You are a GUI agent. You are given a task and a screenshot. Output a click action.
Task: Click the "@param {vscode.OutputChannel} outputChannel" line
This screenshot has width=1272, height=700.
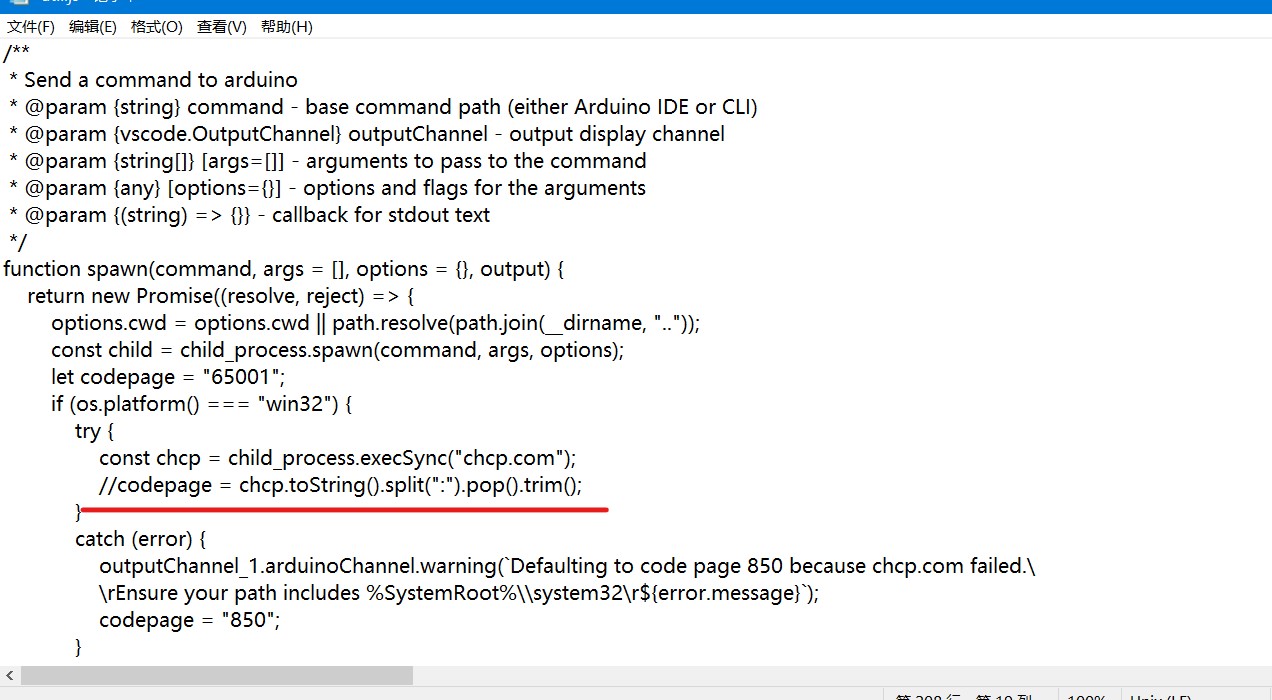366,134
